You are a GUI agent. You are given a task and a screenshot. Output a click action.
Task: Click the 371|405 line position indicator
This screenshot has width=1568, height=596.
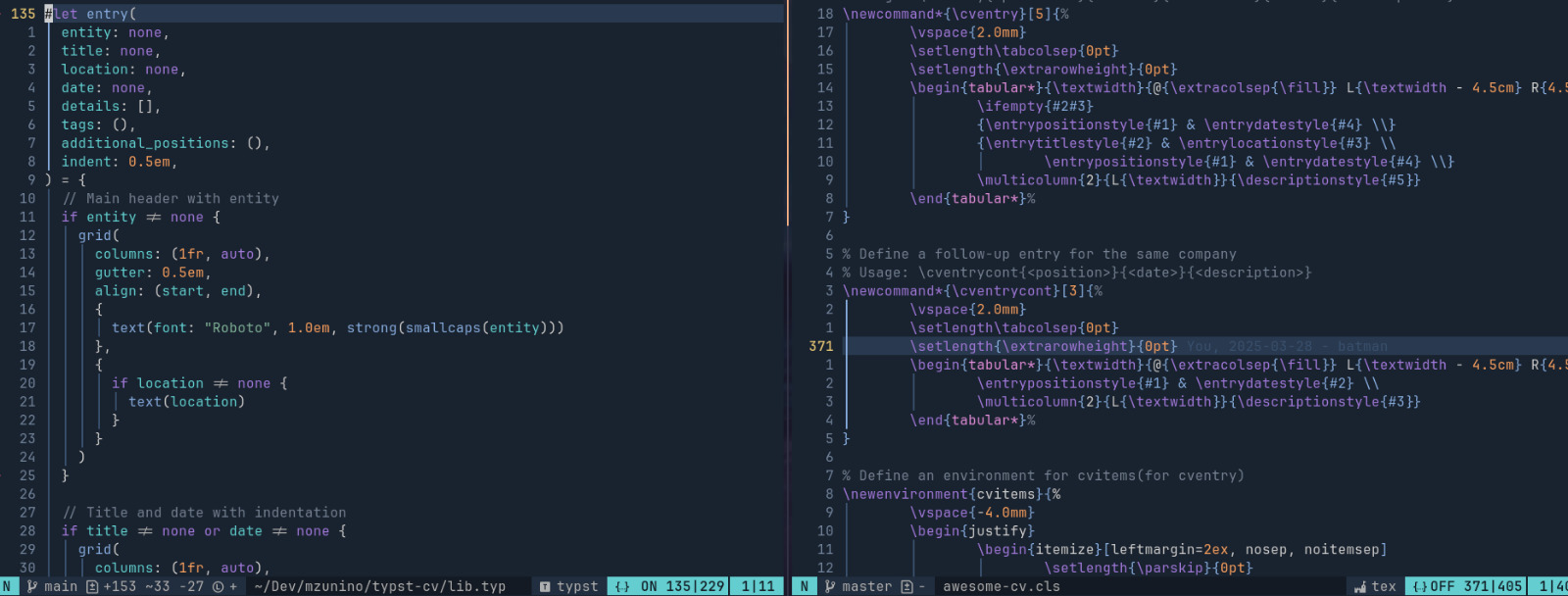1494,586
